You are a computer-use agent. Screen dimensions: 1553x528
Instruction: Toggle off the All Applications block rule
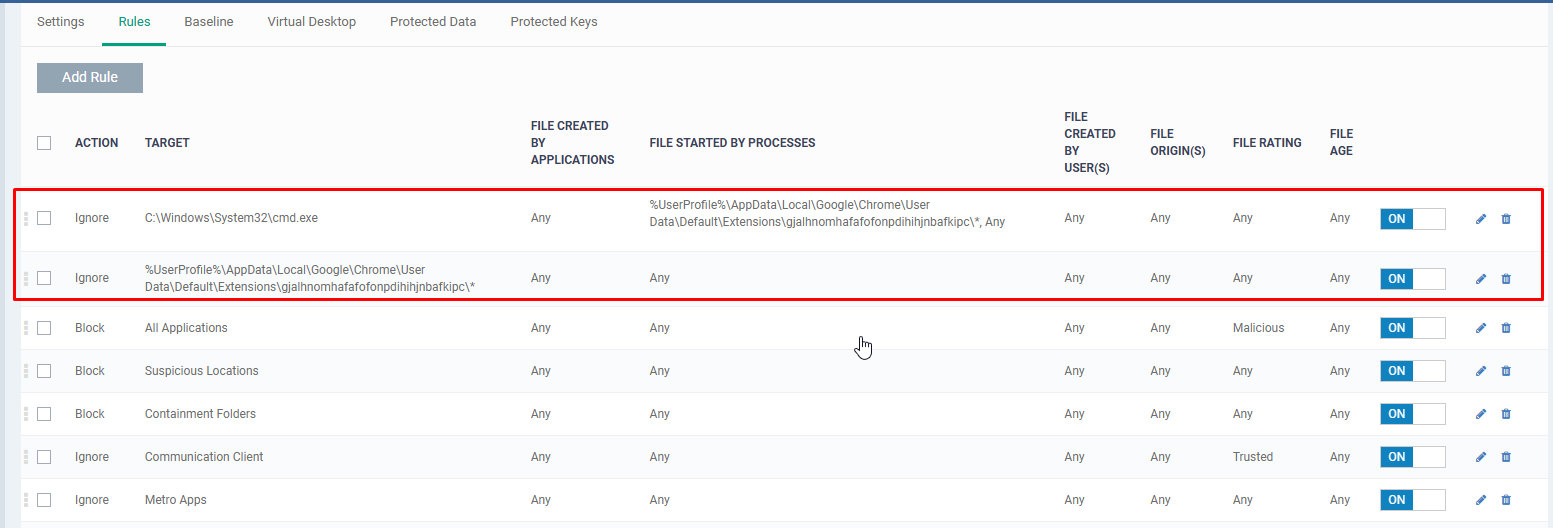click(1412, 328)
